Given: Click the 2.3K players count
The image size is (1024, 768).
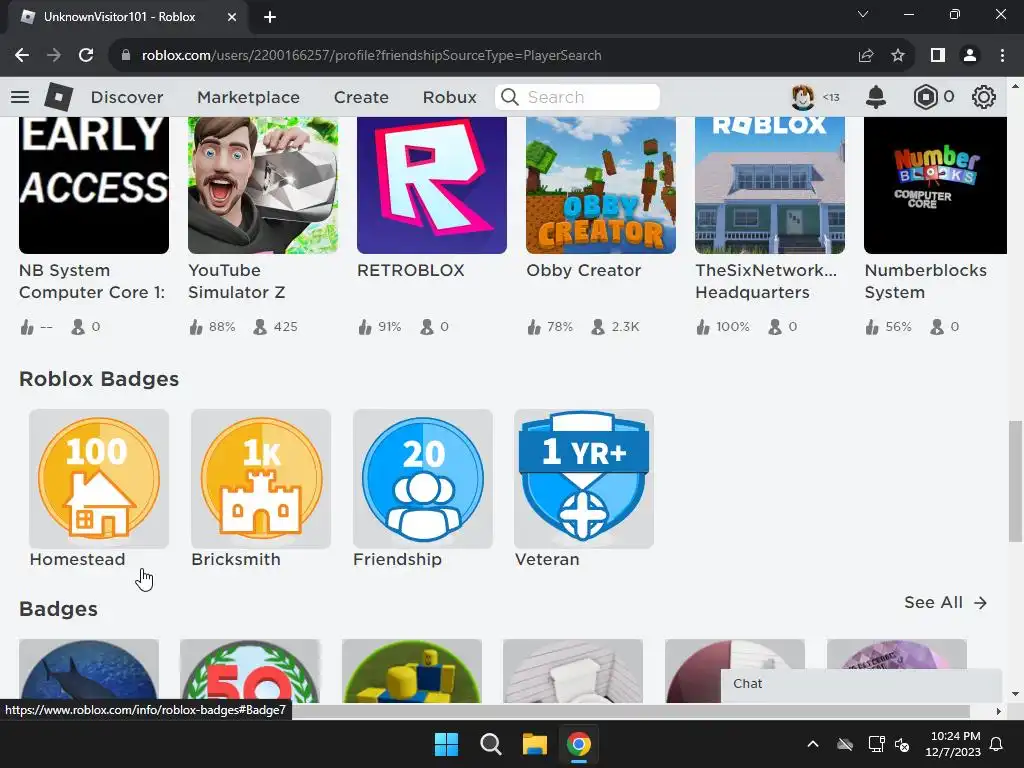Looking at the screenshot, I should point(625,327).
